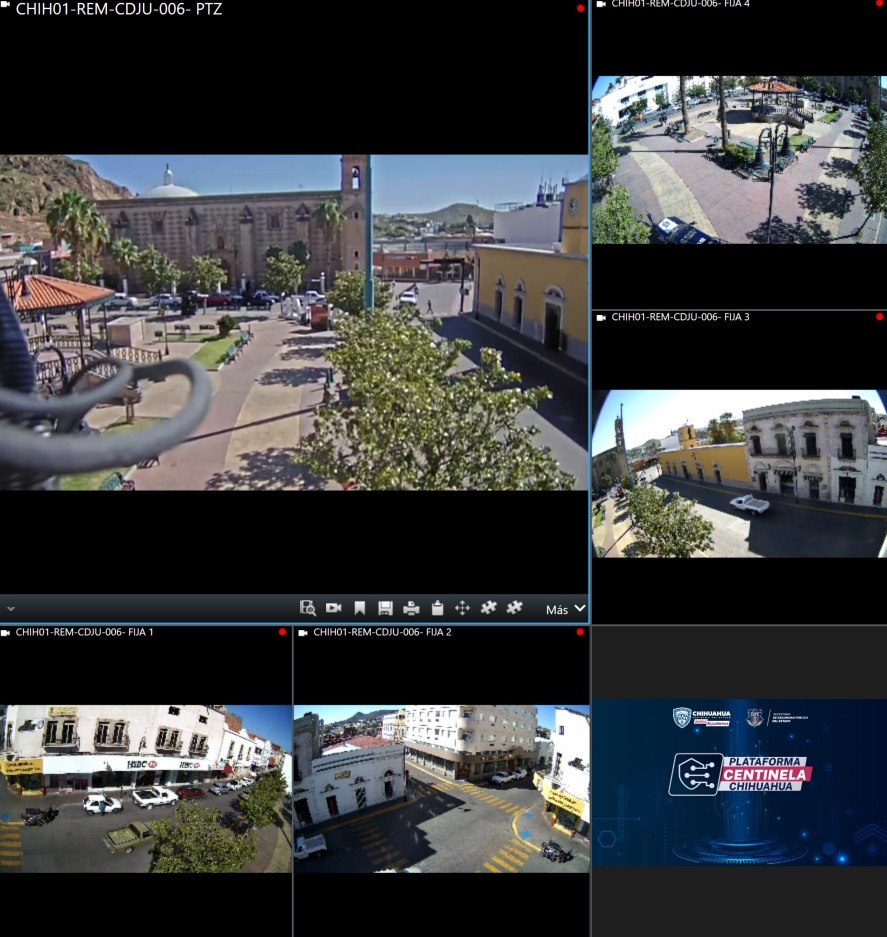Image resolution: width=887 pixels, height=937 pixels.
Task: Click the Plataforma Centinela Chihuahua banner
Action: coord(739,781)
